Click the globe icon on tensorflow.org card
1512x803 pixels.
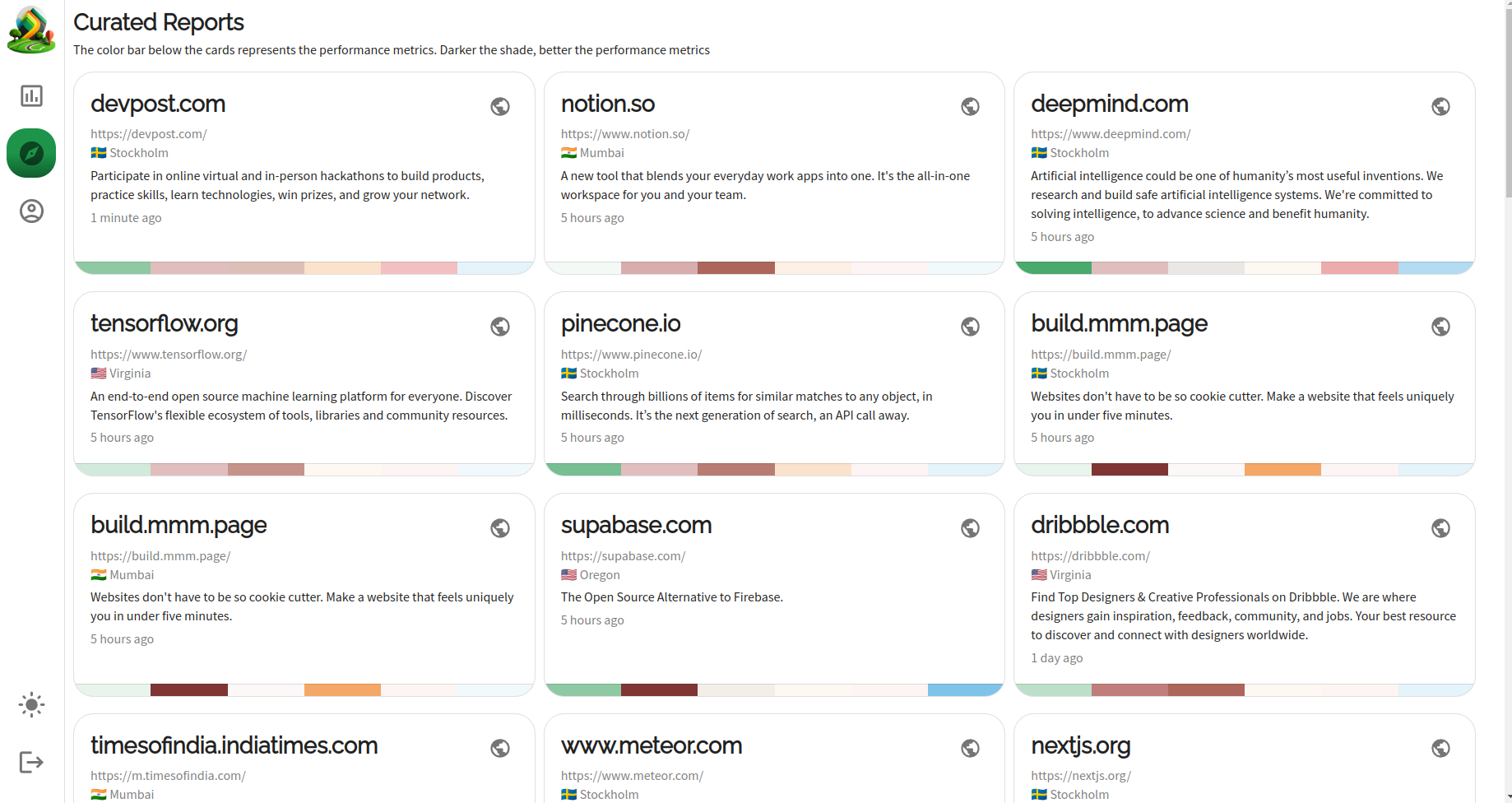[500, 327]
